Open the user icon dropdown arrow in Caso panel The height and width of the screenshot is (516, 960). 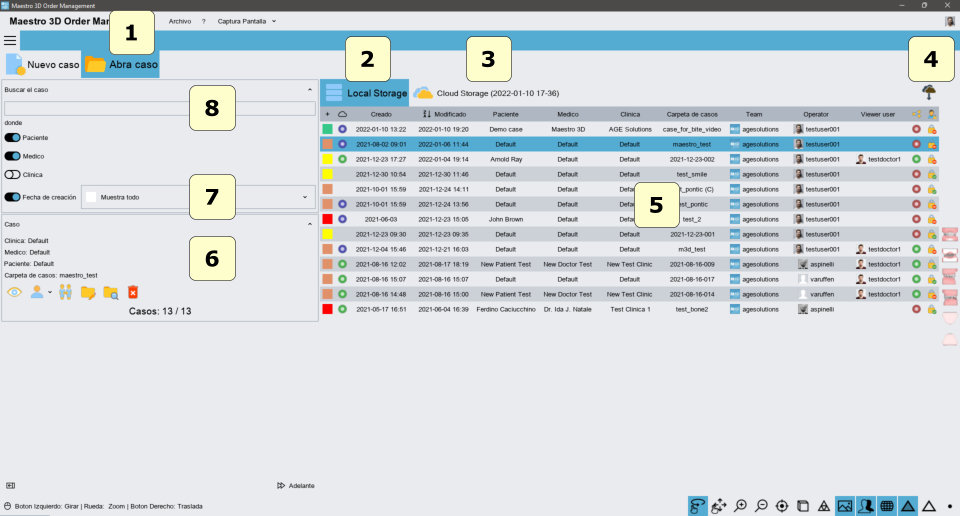(x=50, y=293)
